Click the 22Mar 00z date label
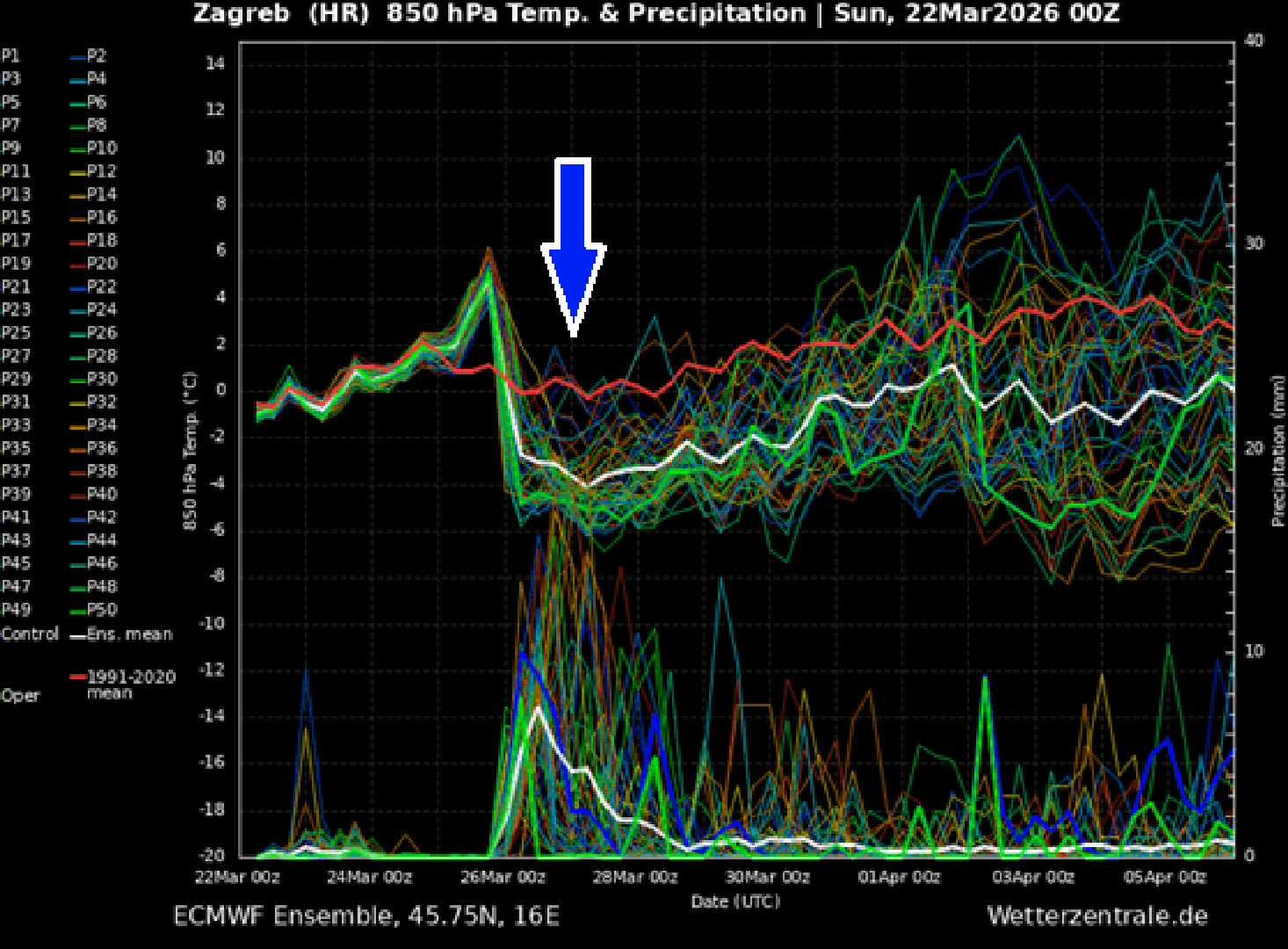The height and width of the screenshot is (949, 1288). point(237,877)
